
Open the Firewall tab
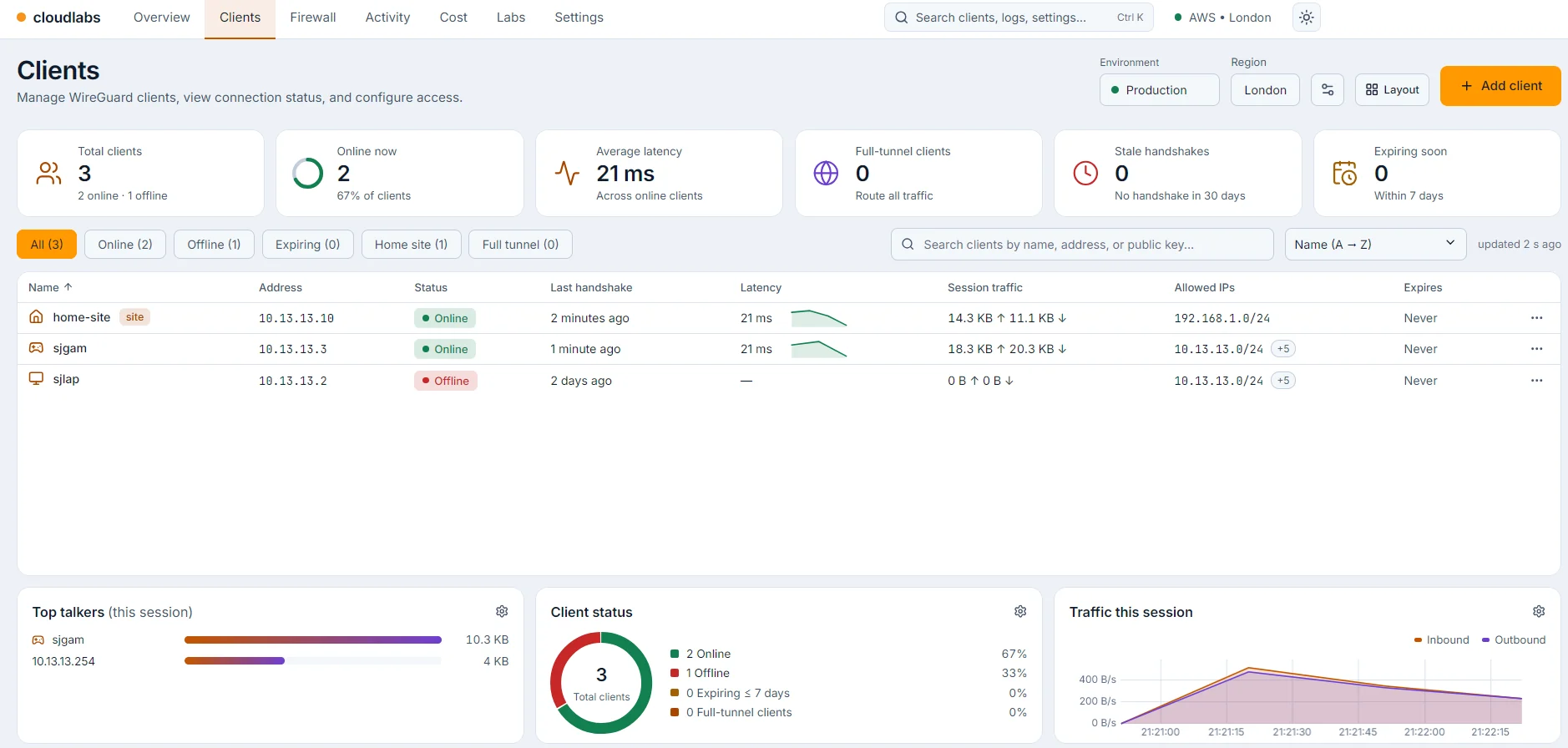pos(313,18)
